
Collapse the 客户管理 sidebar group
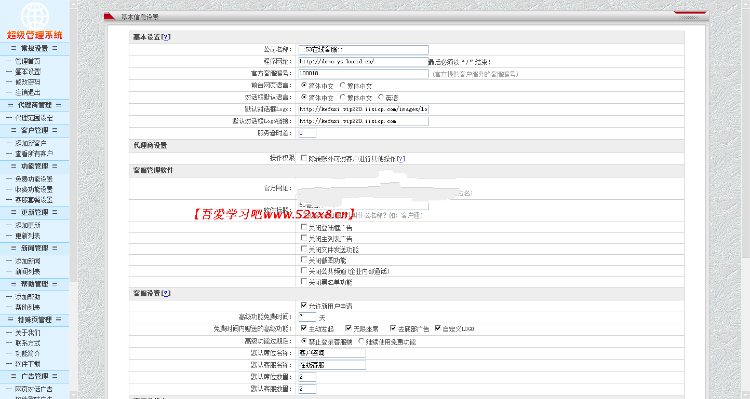pyautogui.click(x=34, y=130)
